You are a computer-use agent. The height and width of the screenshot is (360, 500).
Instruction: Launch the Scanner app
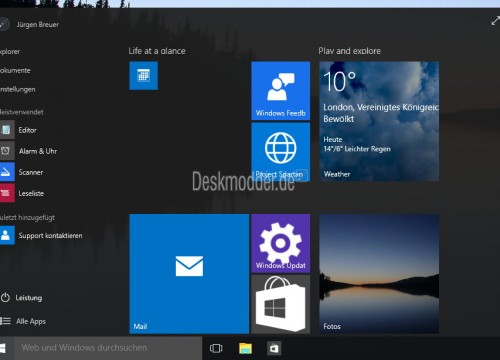tap(31, 172)
